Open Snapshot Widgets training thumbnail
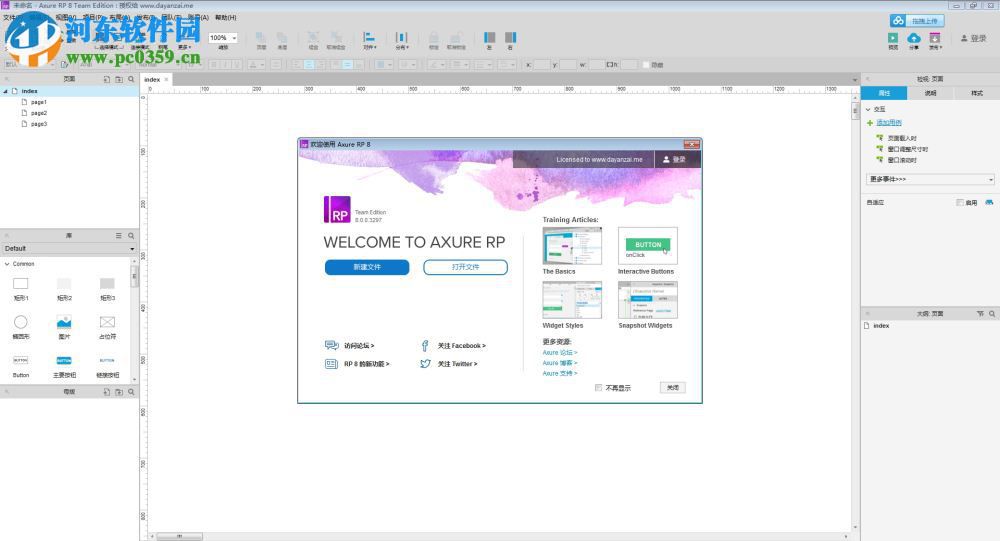This screenshot has width=1000, height=541. click(647, 300)
